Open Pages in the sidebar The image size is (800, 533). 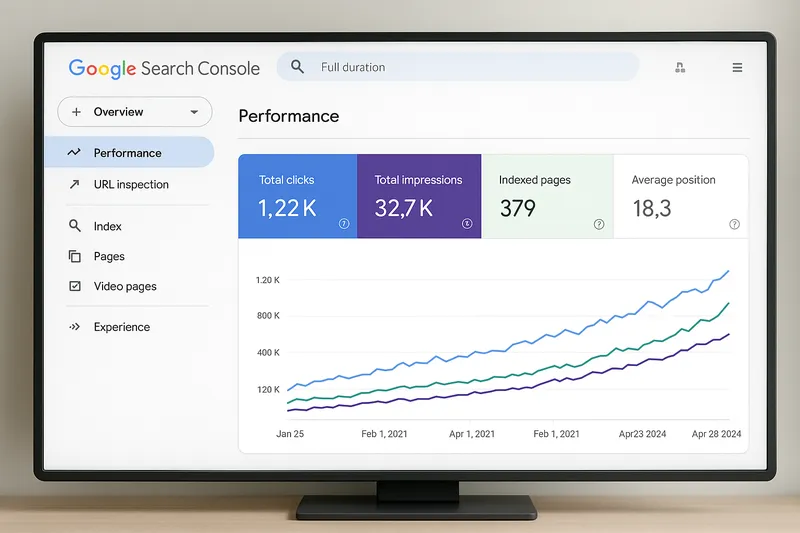pyautogui.click(x=109, y=257)
